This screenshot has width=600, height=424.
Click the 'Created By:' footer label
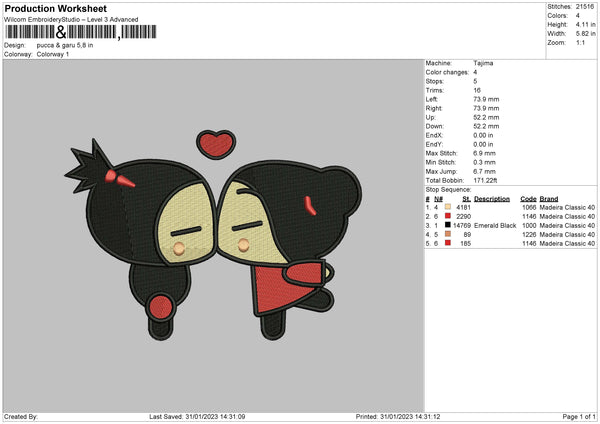click(x=21, y=417)
